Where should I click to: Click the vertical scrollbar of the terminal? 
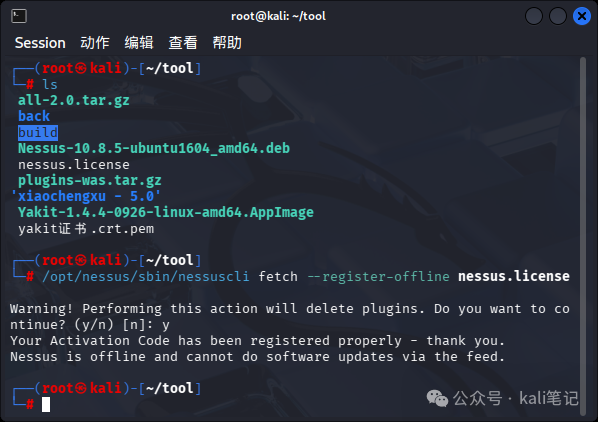pos(582,236)
